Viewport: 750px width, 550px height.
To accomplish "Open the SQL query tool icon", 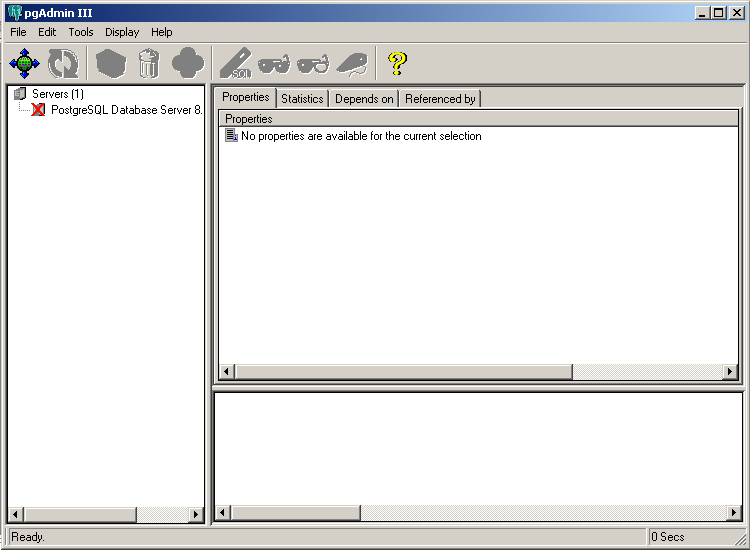I will pyautogui.click(x=235, y=63).
